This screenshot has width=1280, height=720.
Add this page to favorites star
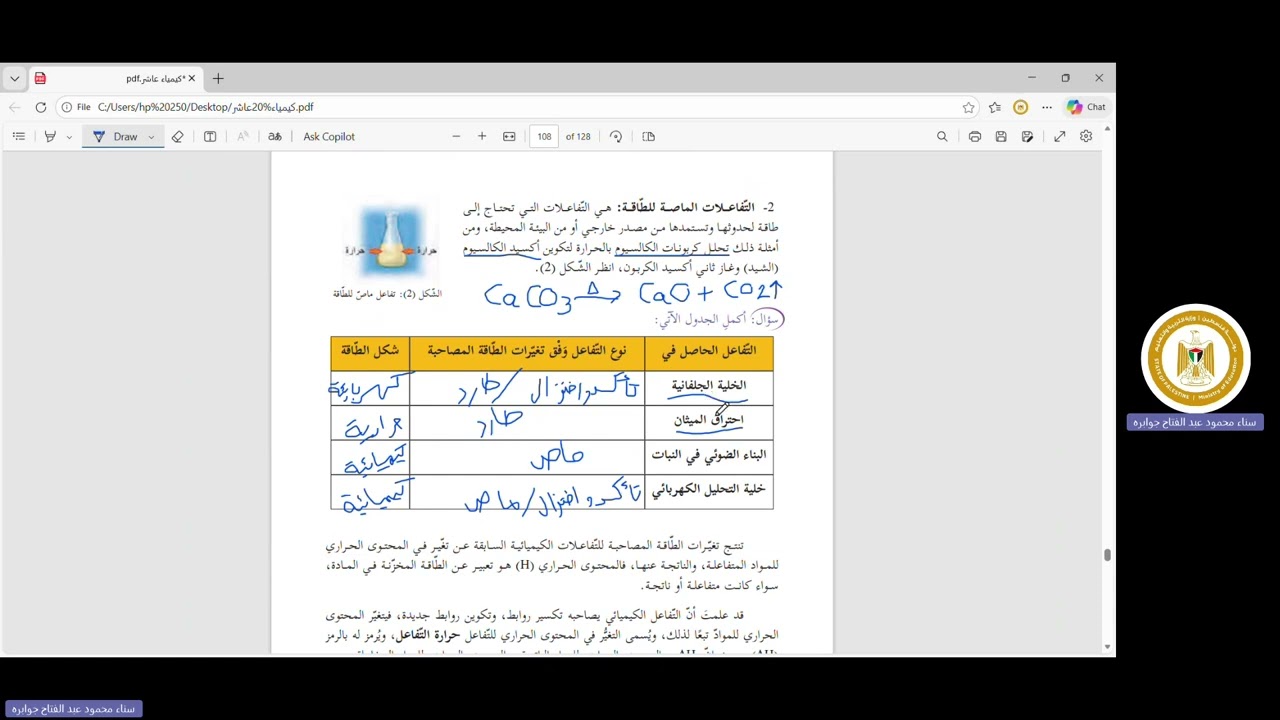969,107
